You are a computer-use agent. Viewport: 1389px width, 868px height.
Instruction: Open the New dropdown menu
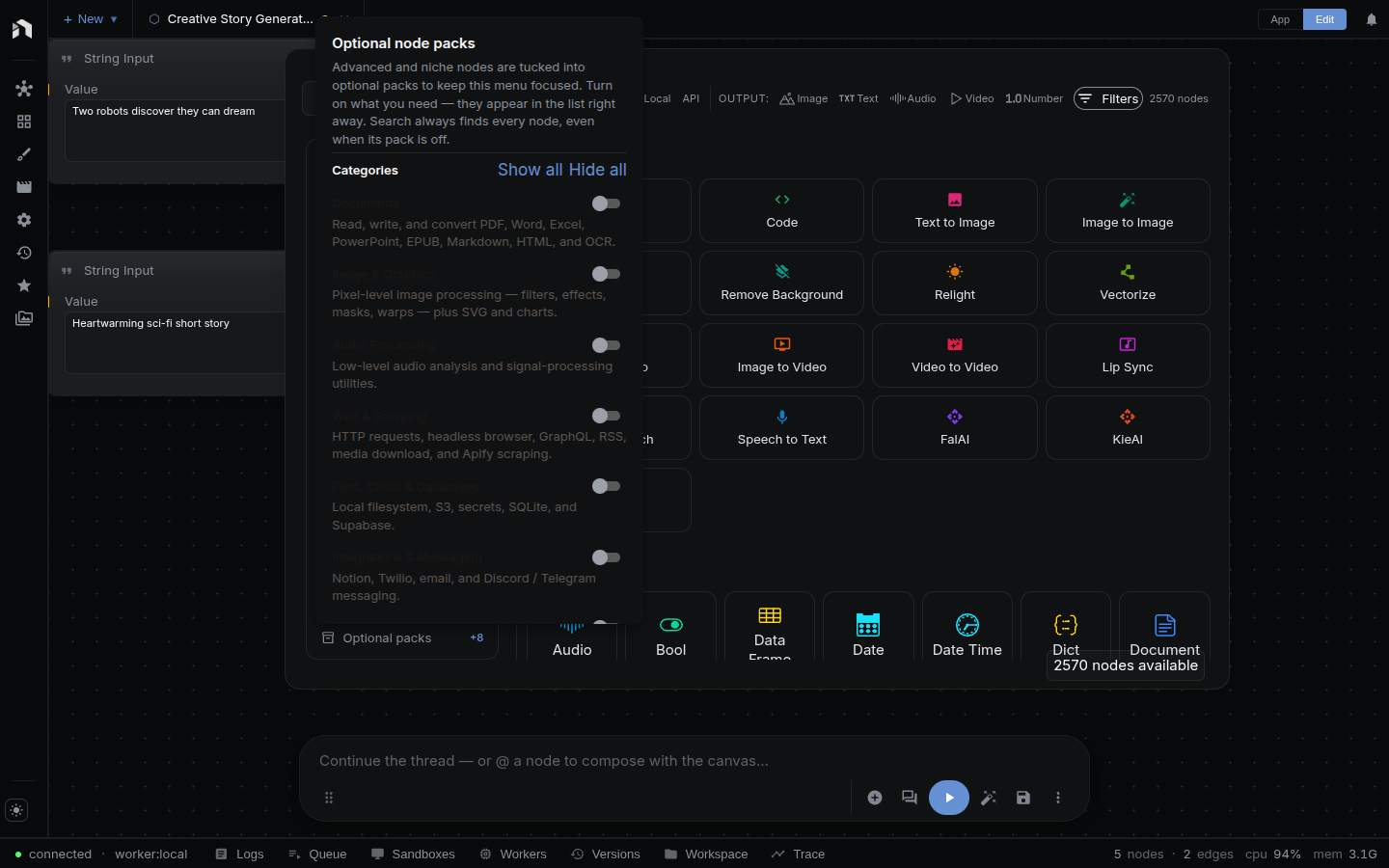91,19
